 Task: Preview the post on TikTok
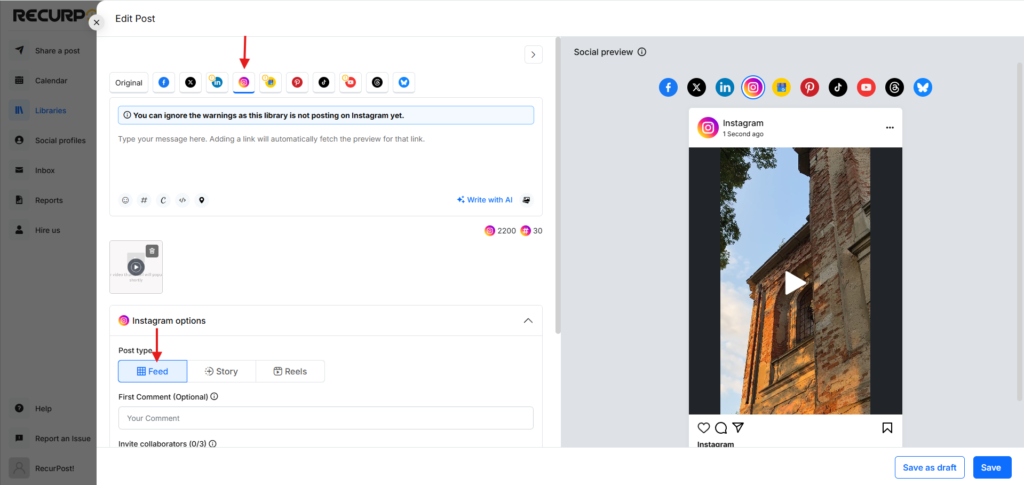point(838,87)
